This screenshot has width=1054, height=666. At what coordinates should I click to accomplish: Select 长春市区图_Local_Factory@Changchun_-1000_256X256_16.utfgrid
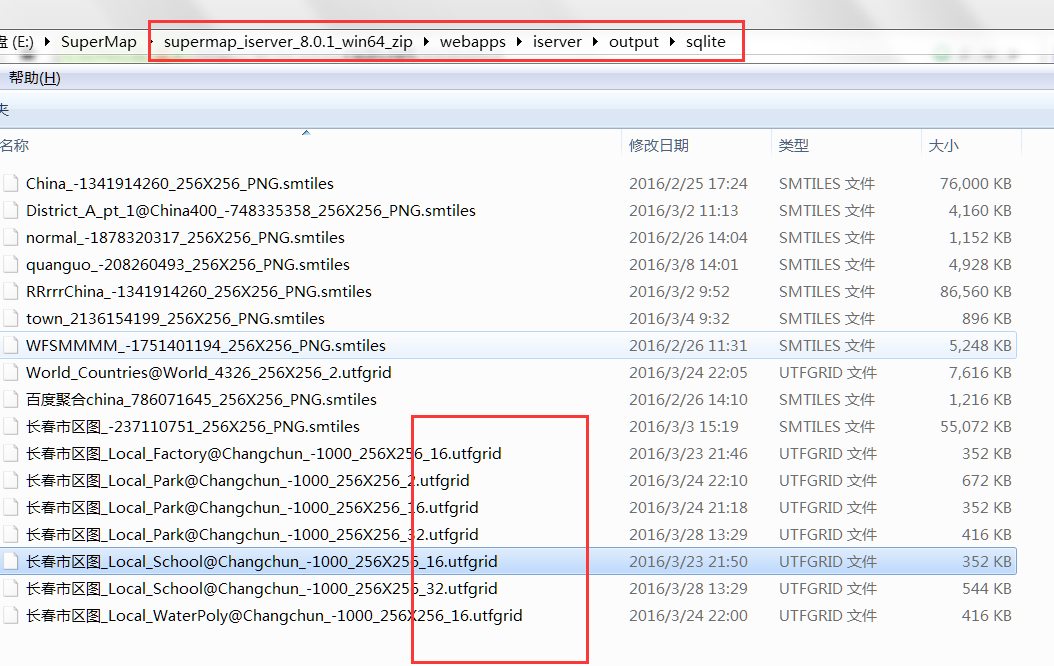point(264,453)
